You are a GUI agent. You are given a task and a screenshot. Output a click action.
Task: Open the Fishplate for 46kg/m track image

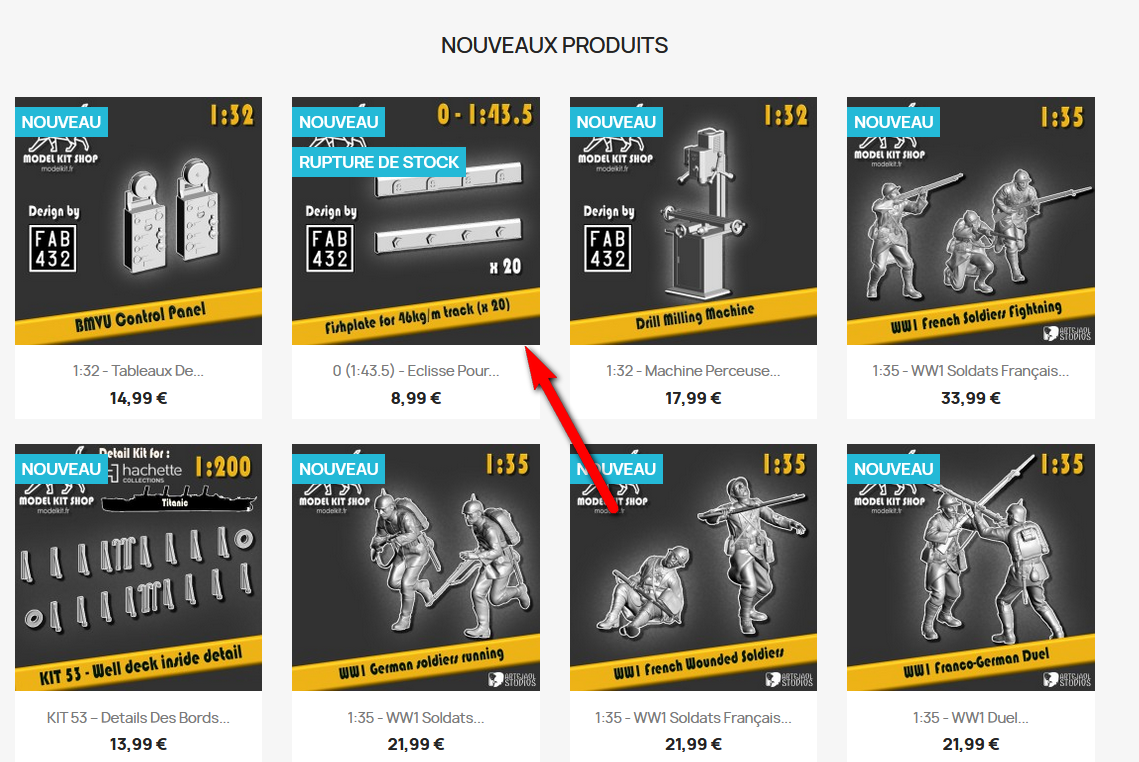click(416, 221)
